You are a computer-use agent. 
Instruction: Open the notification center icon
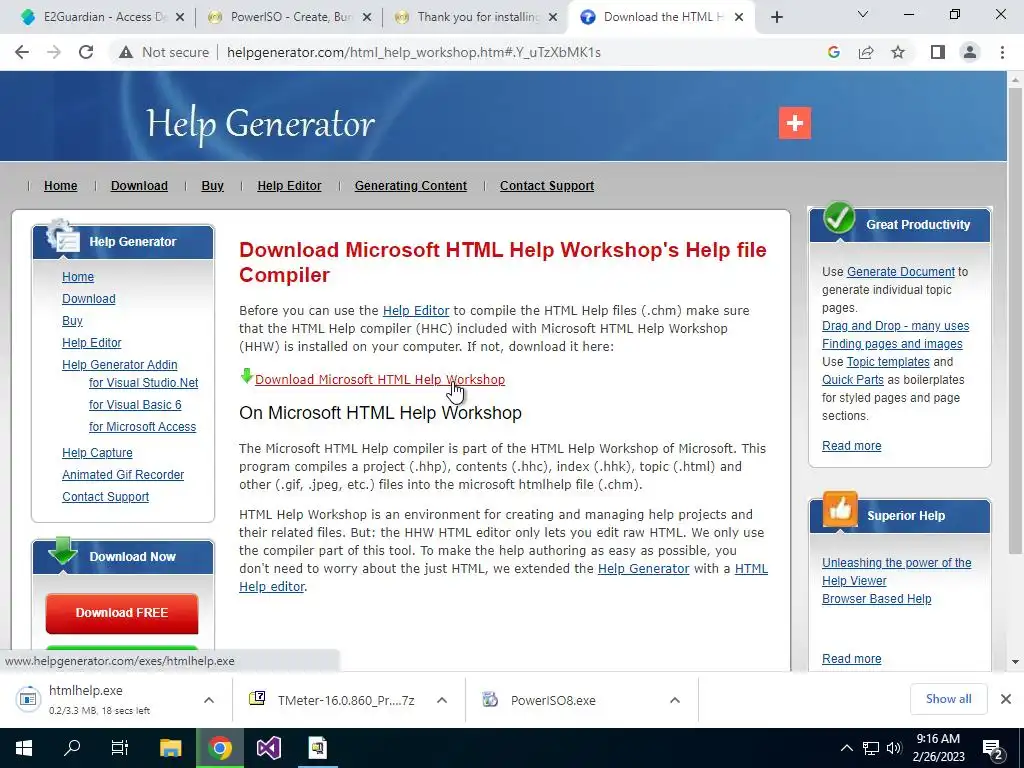pyautogui.click(x=993, y=748)
